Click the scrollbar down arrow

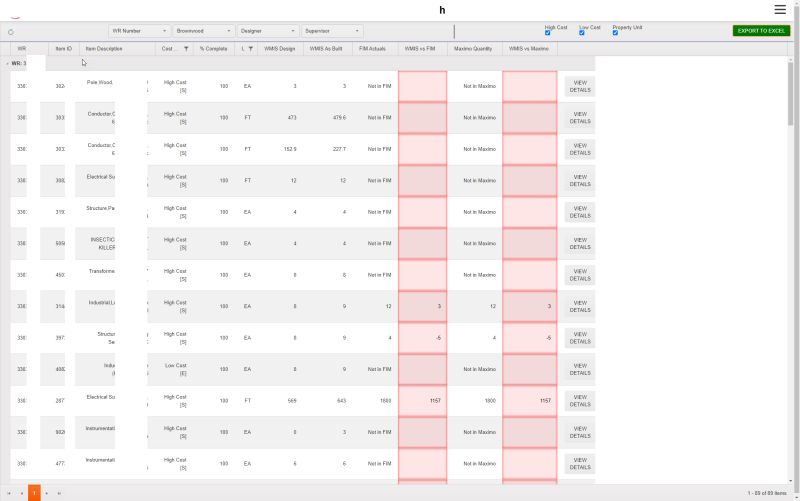coord(790,481)
